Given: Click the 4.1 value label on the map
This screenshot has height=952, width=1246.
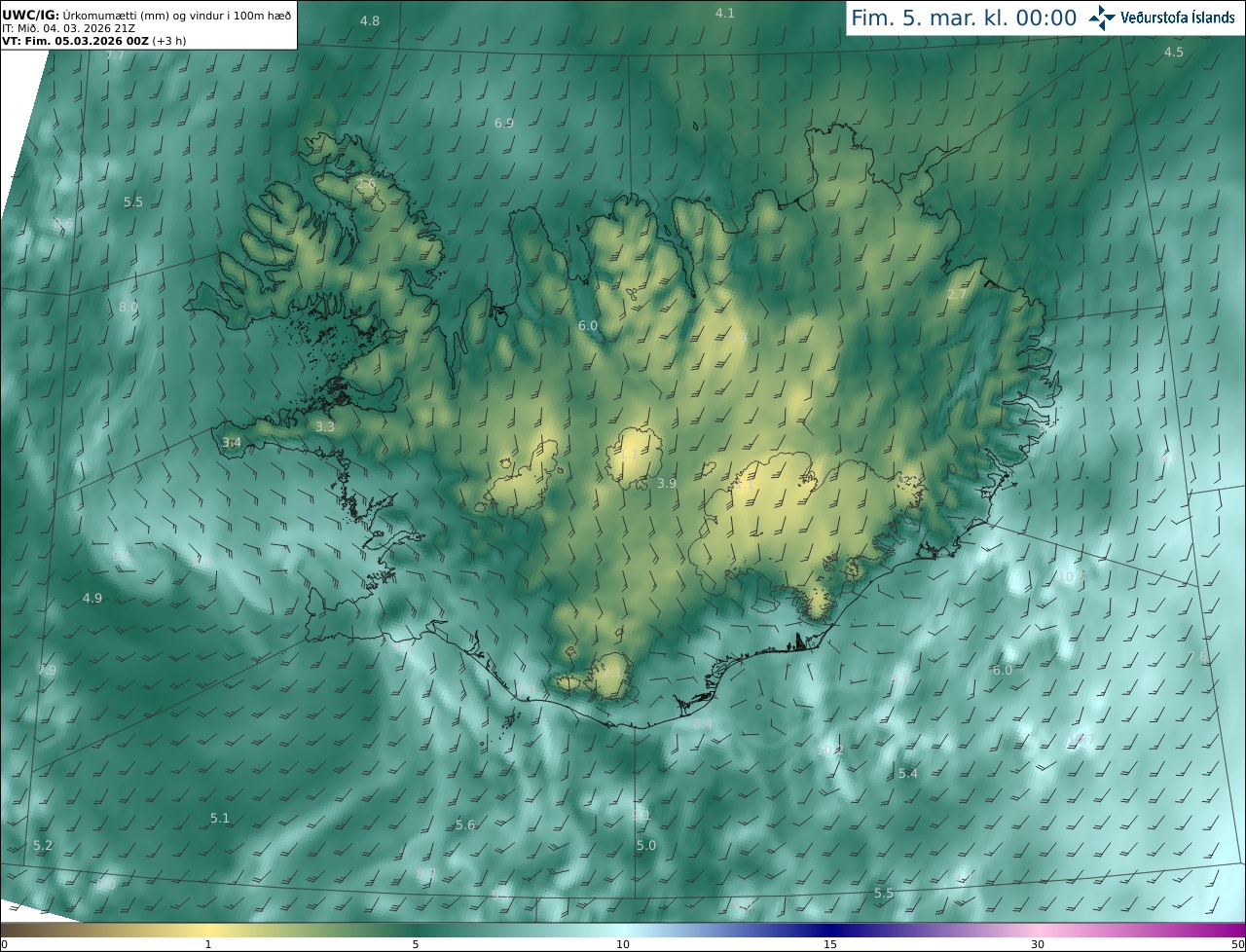Looking at the screenshot, I should click(725, 13).
